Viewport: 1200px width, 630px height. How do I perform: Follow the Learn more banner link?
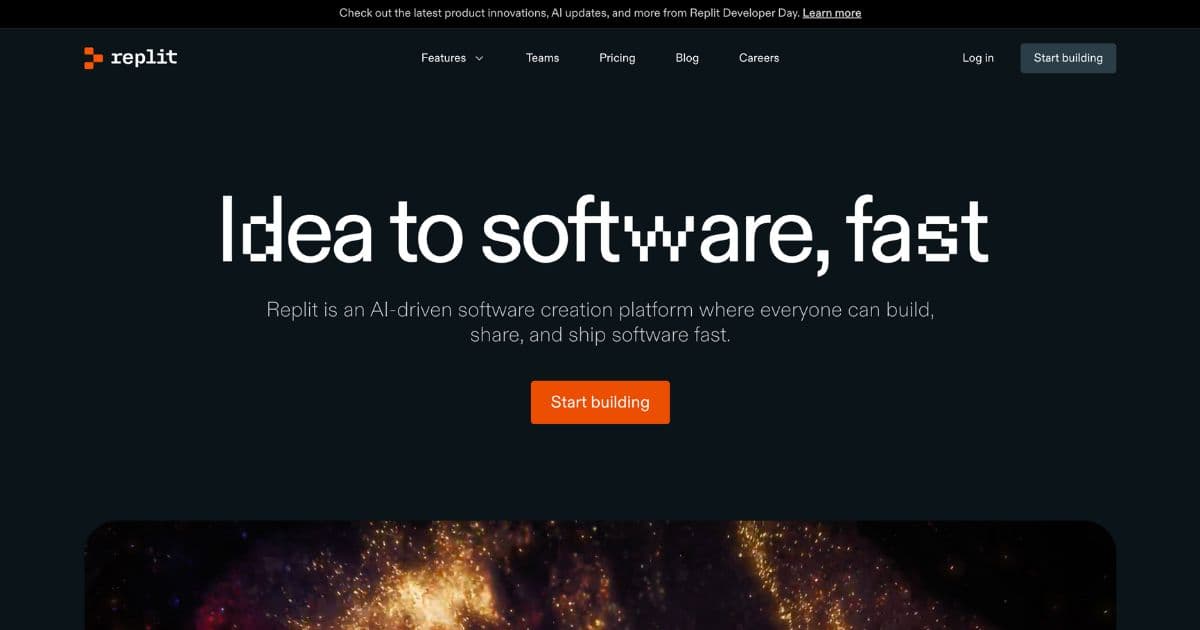pos(832,13)
